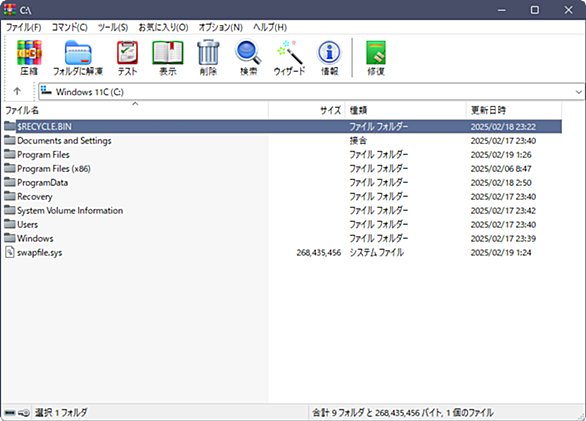Open the ファイル(F) menu
This screenshot has width=586, height=421.
(24, 27)
